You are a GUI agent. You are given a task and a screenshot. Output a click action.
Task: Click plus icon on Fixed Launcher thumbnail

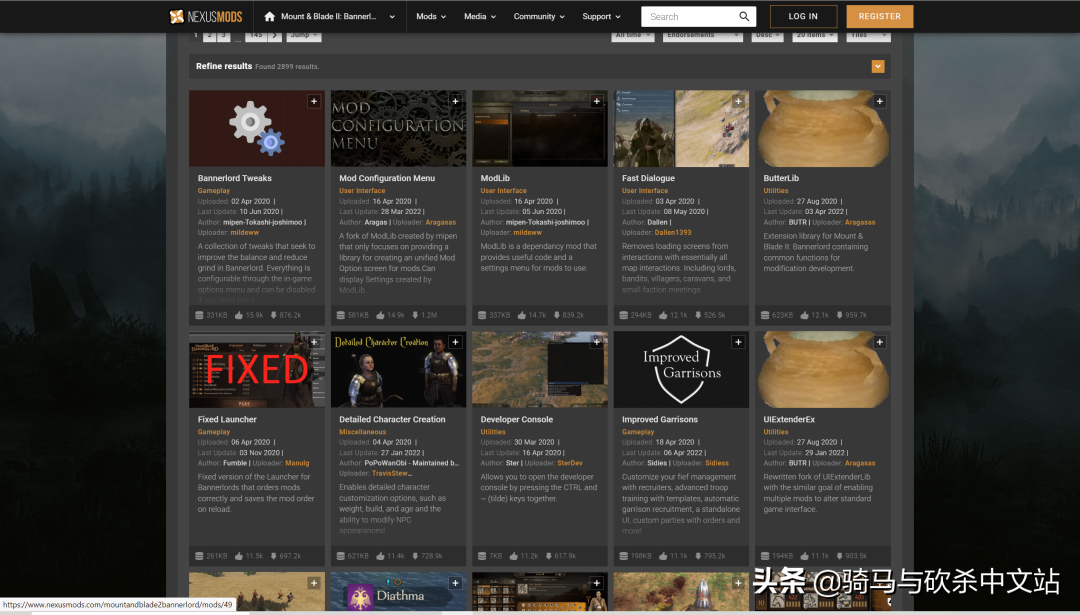click(x=314, y=342)
